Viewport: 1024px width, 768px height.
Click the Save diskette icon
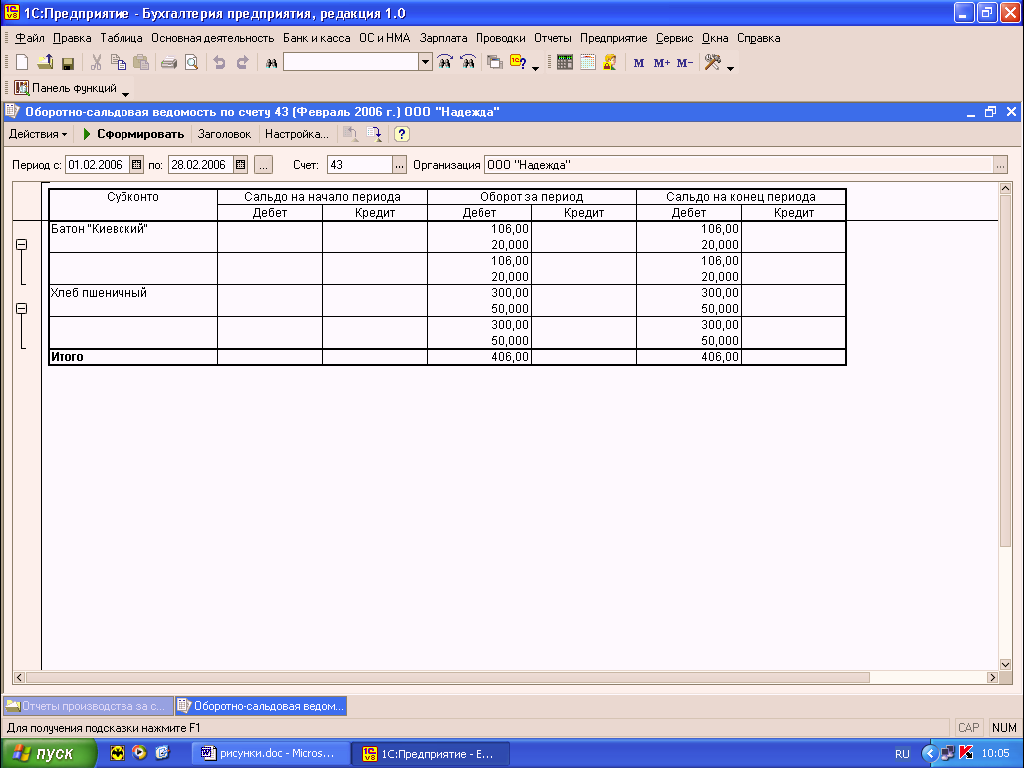coord(68,62)
